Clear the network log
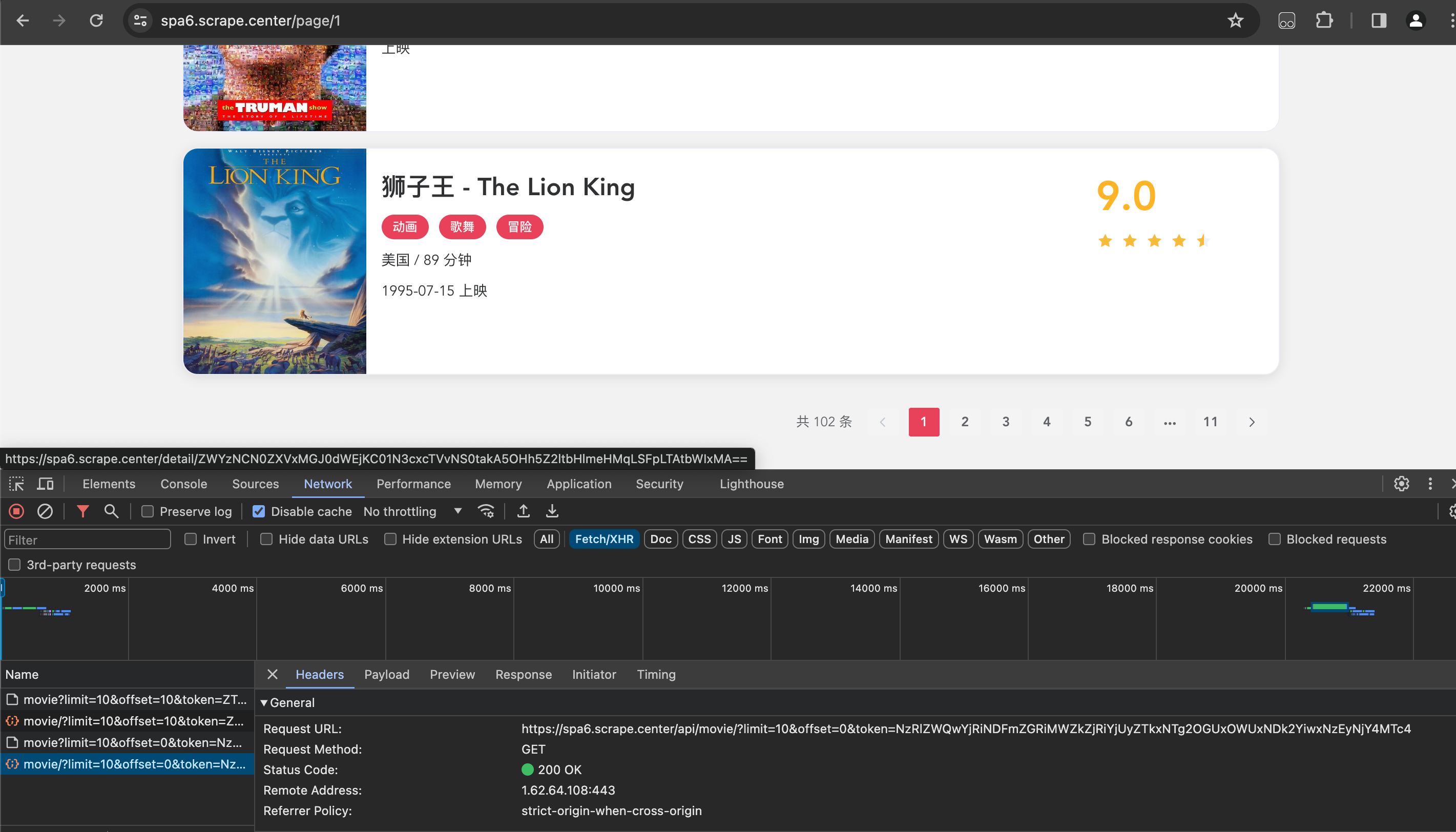1456x832 pixels. point(45,511)
